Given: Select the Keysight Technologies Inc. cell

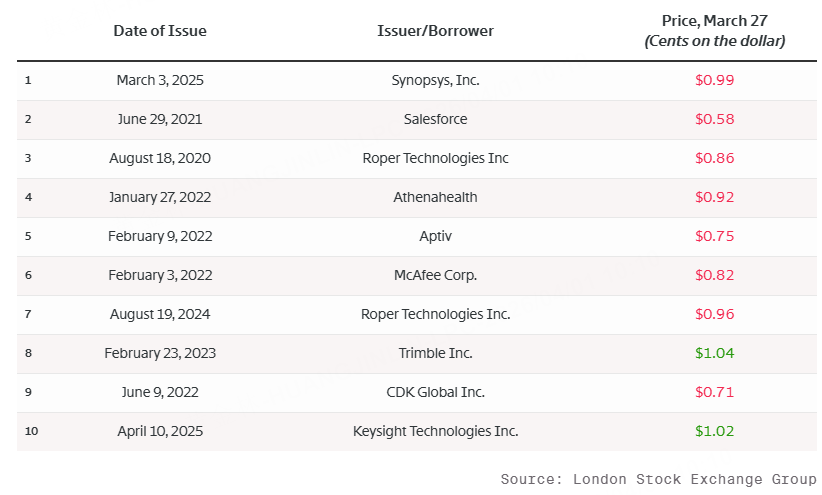Looking at the screenshot, I should [435, 431].
